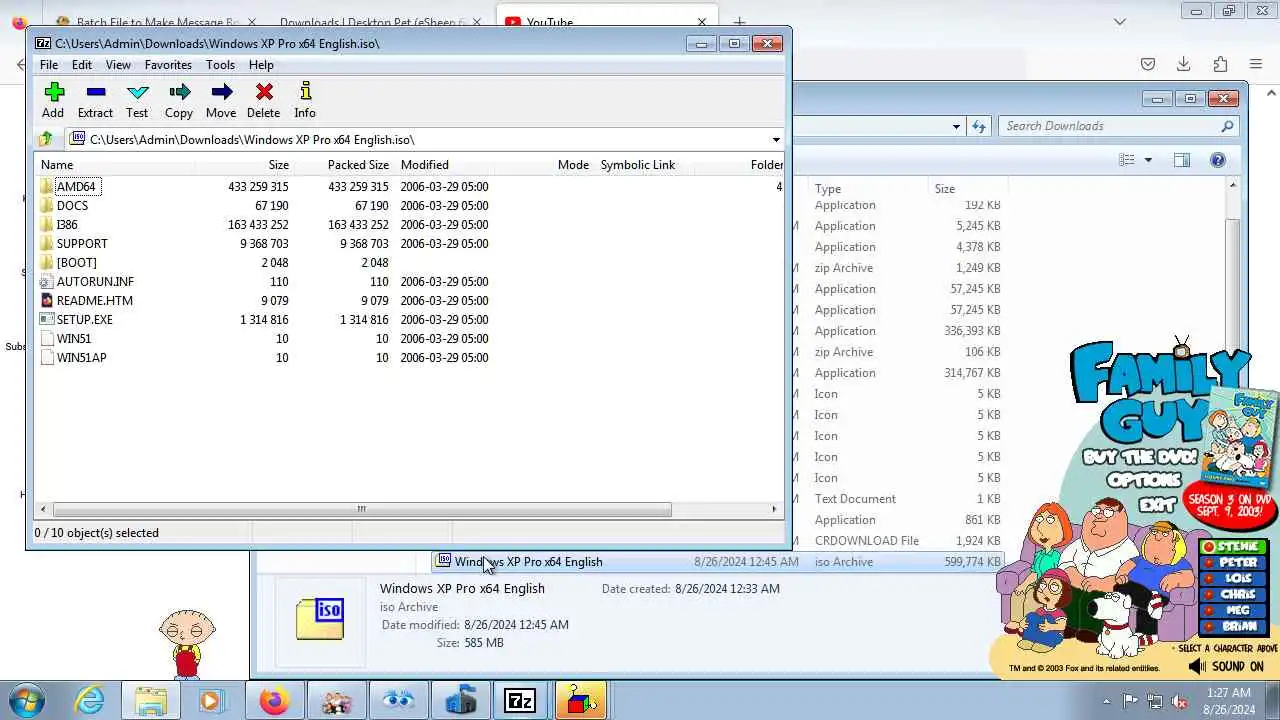This screenshot has width=1280, height=720.
Task: Open Internet Explorer from the taskbar
Action: [90, 701]
